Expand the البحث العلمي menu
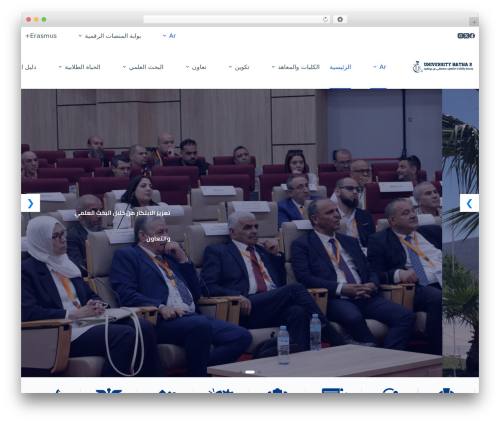This screenshot has width=500, height=423. [x=143, y=67]
